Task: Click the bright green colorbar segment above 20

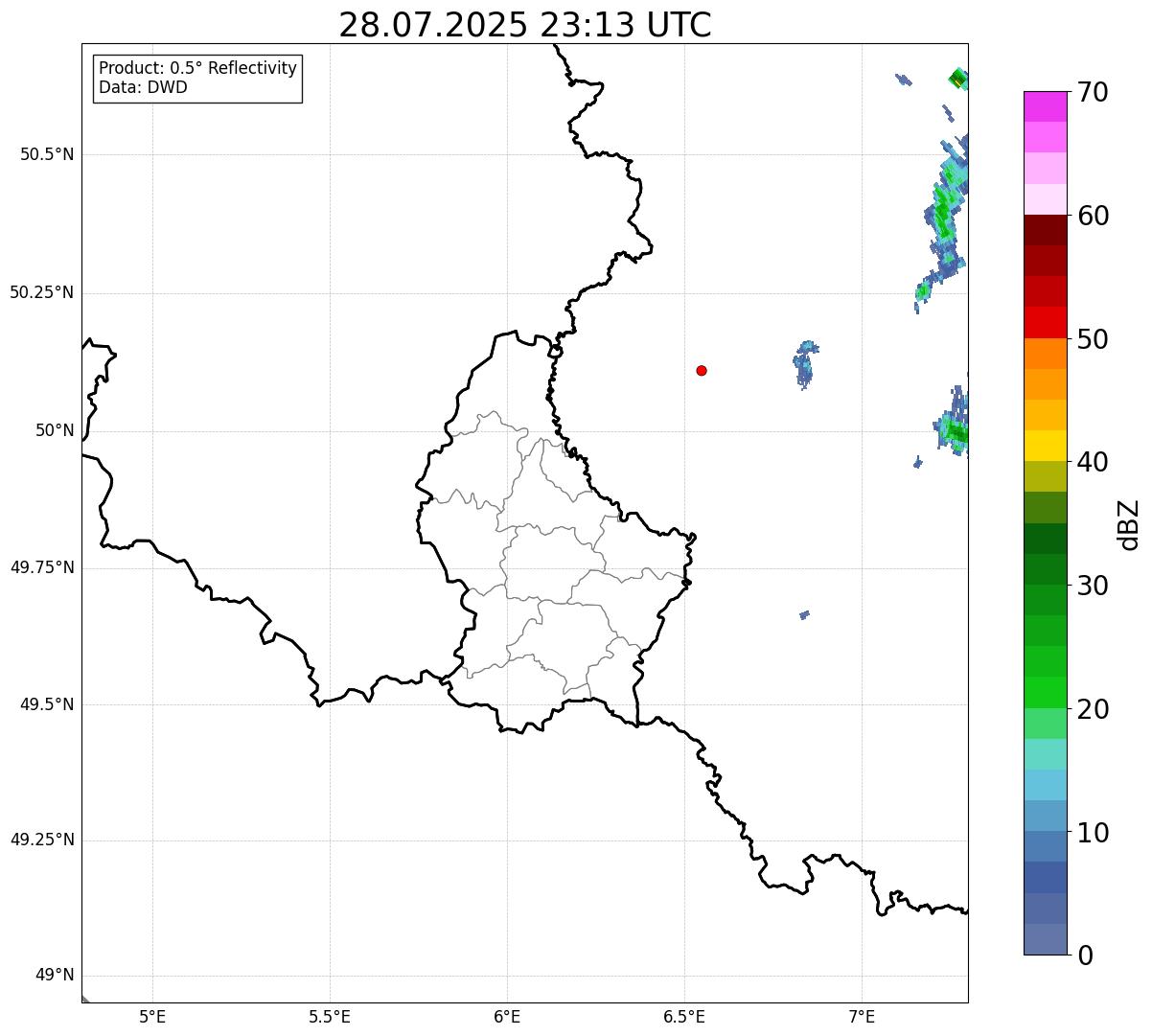Action: click(x=1045, y=692)
